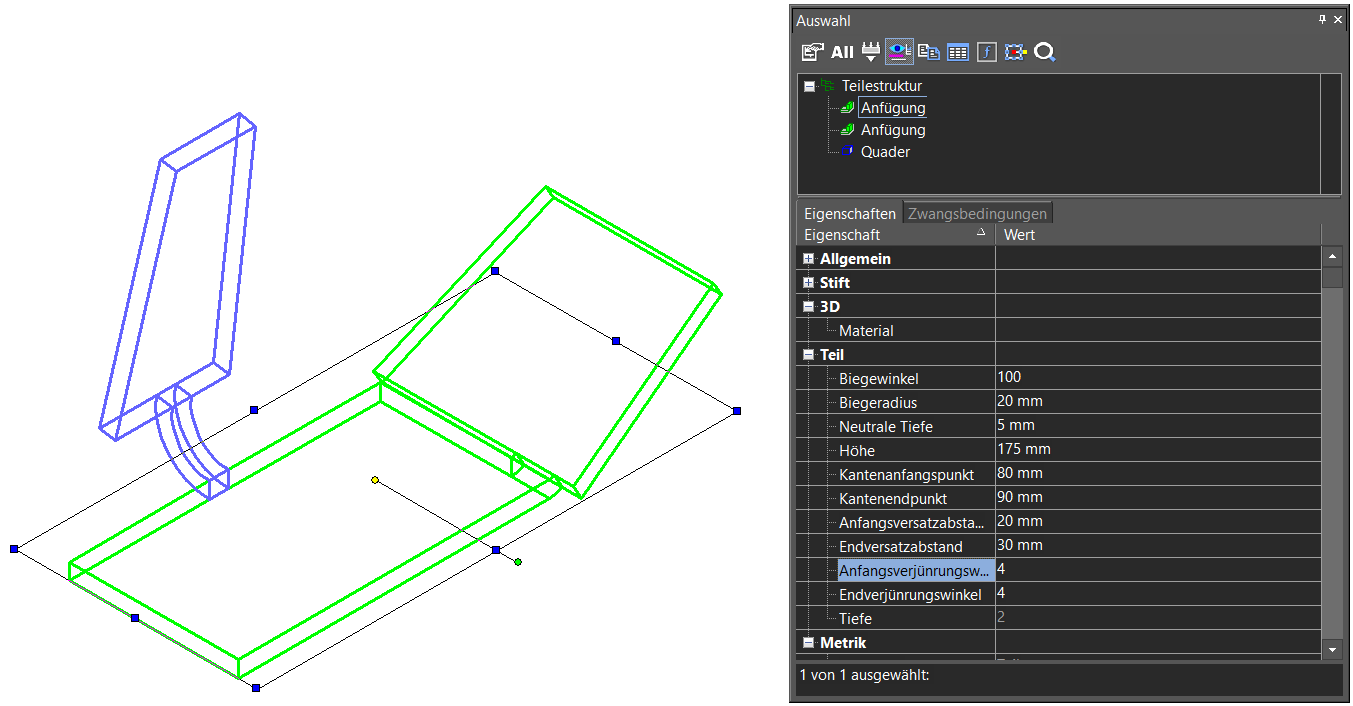Edit the Endverjüngungswinkel value 4

pyautogui.click(x=1158, y=594)
